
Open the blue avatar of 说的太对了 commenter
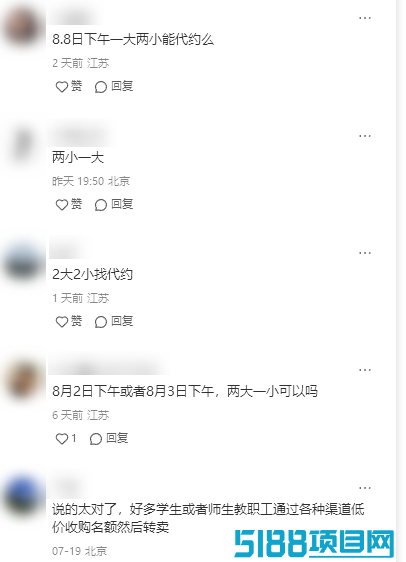pos(22,497)
